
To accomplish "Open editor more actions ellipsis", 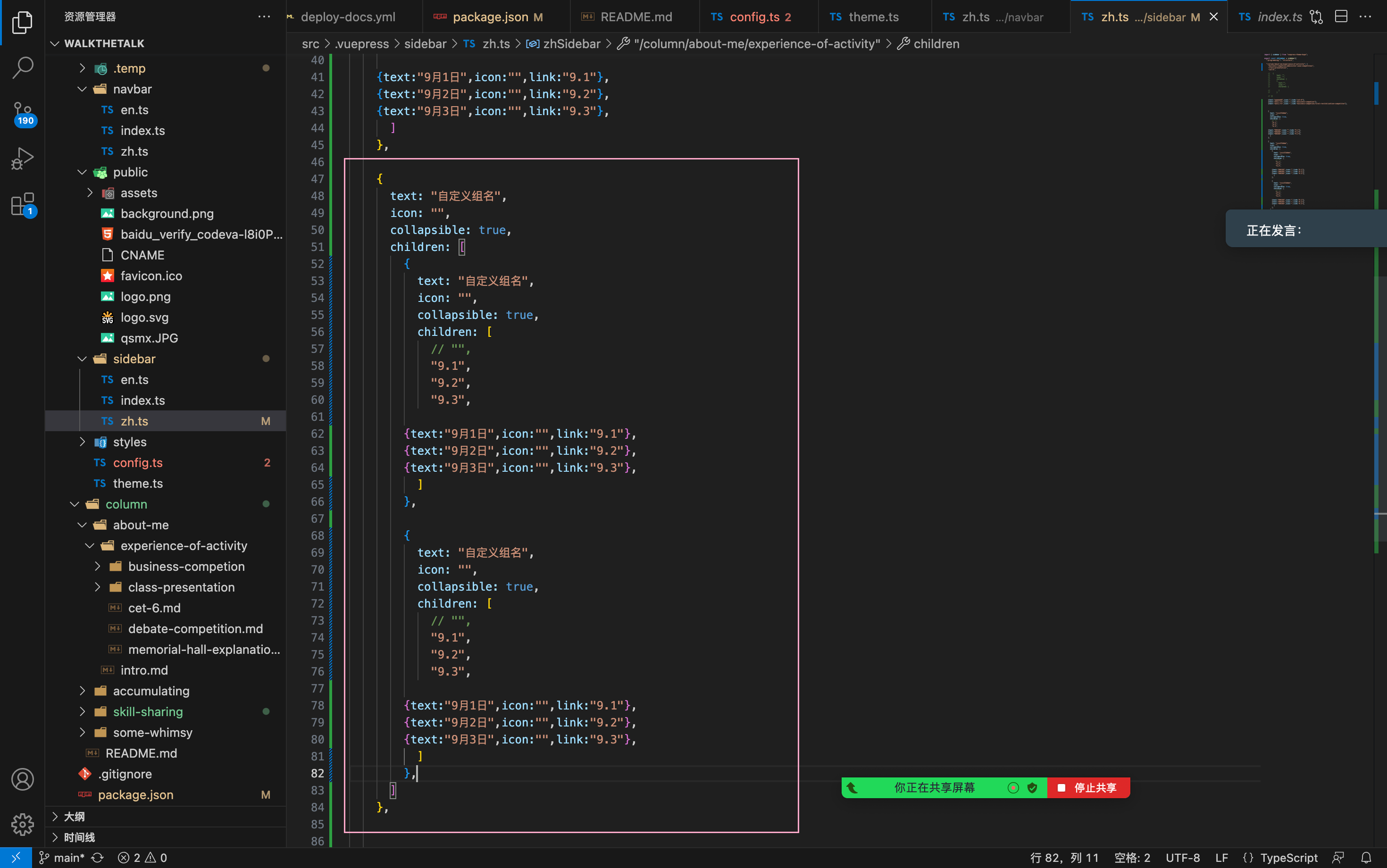I will 1365,17.
